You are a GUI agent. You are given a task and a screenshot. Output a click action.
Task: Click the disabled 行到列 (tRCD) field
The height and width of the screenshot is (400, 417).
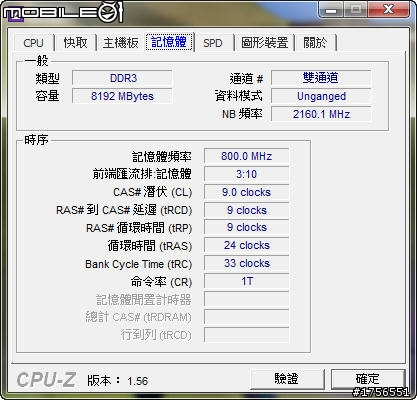click(246, 335)
